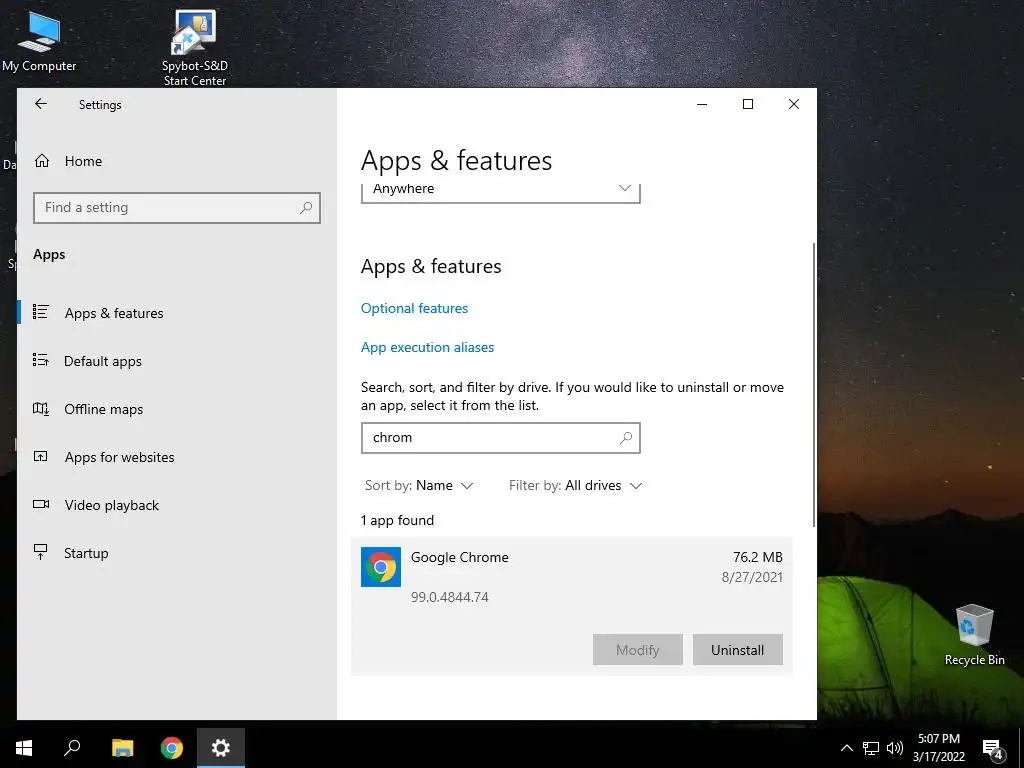Open the Sort by Name dropdown
Image resolution: width=1024 pixels, height=768 pixels.
419,485
